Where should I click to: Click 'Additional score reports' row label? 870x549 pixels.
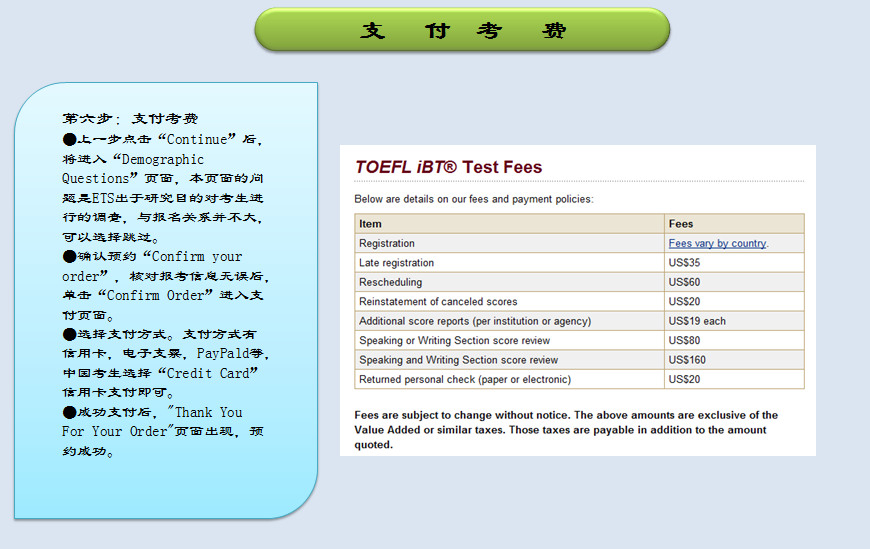pyautogui.click(x=475, y=321)
